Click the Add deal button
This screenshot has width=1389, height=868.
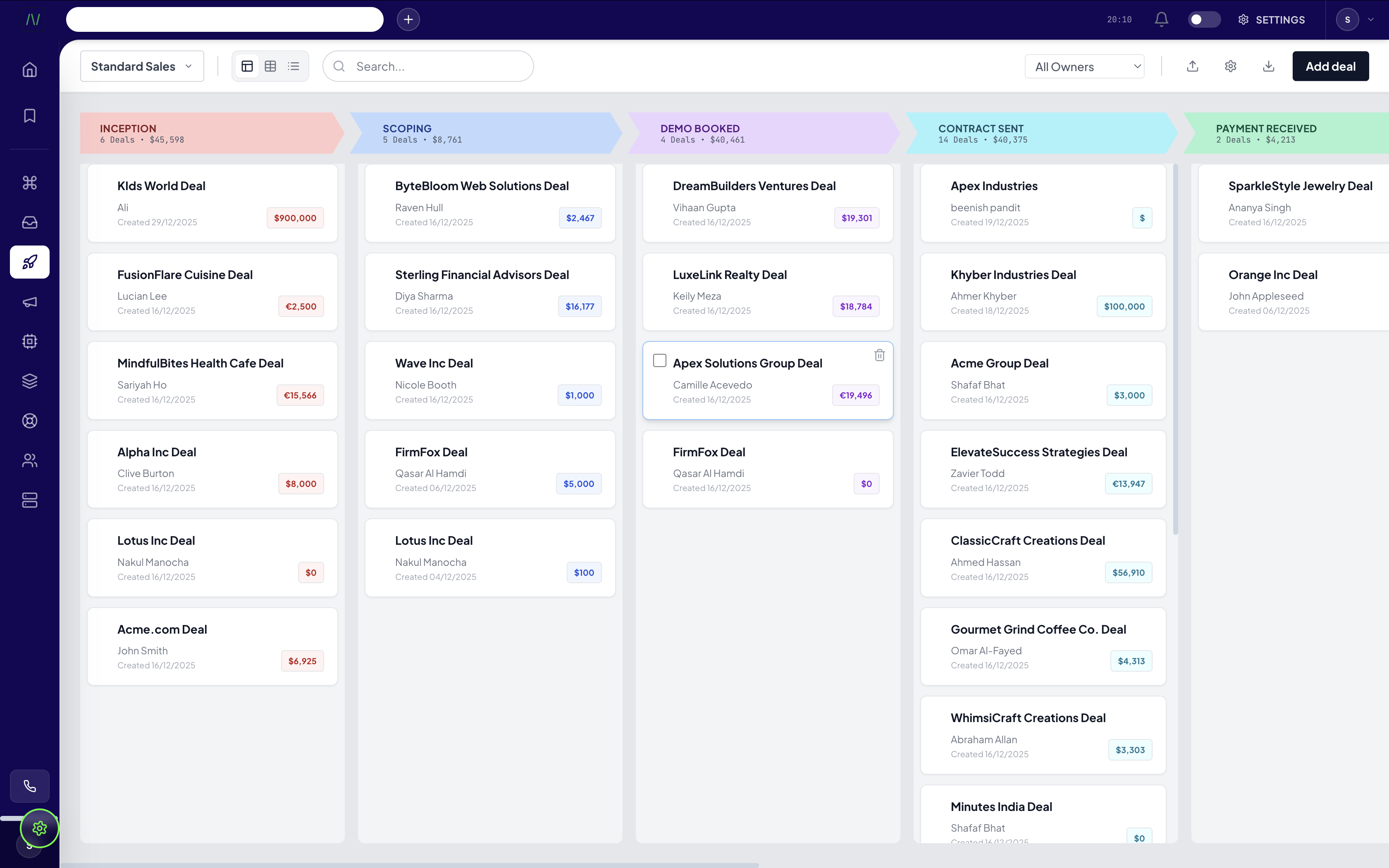coord(1330,67)
